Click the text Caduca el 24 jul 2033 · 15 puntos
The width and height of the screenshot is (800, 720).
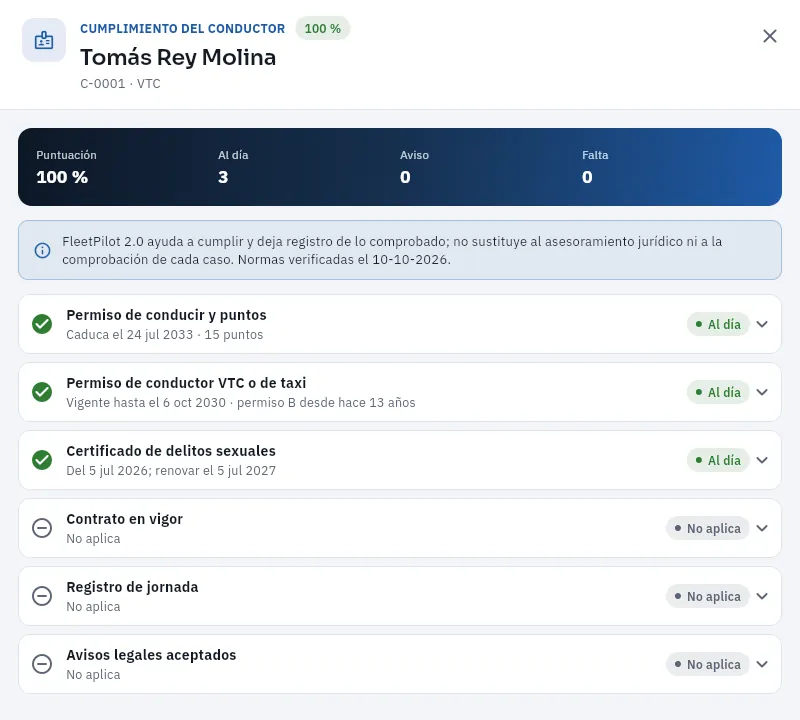[x=165, y=335]
